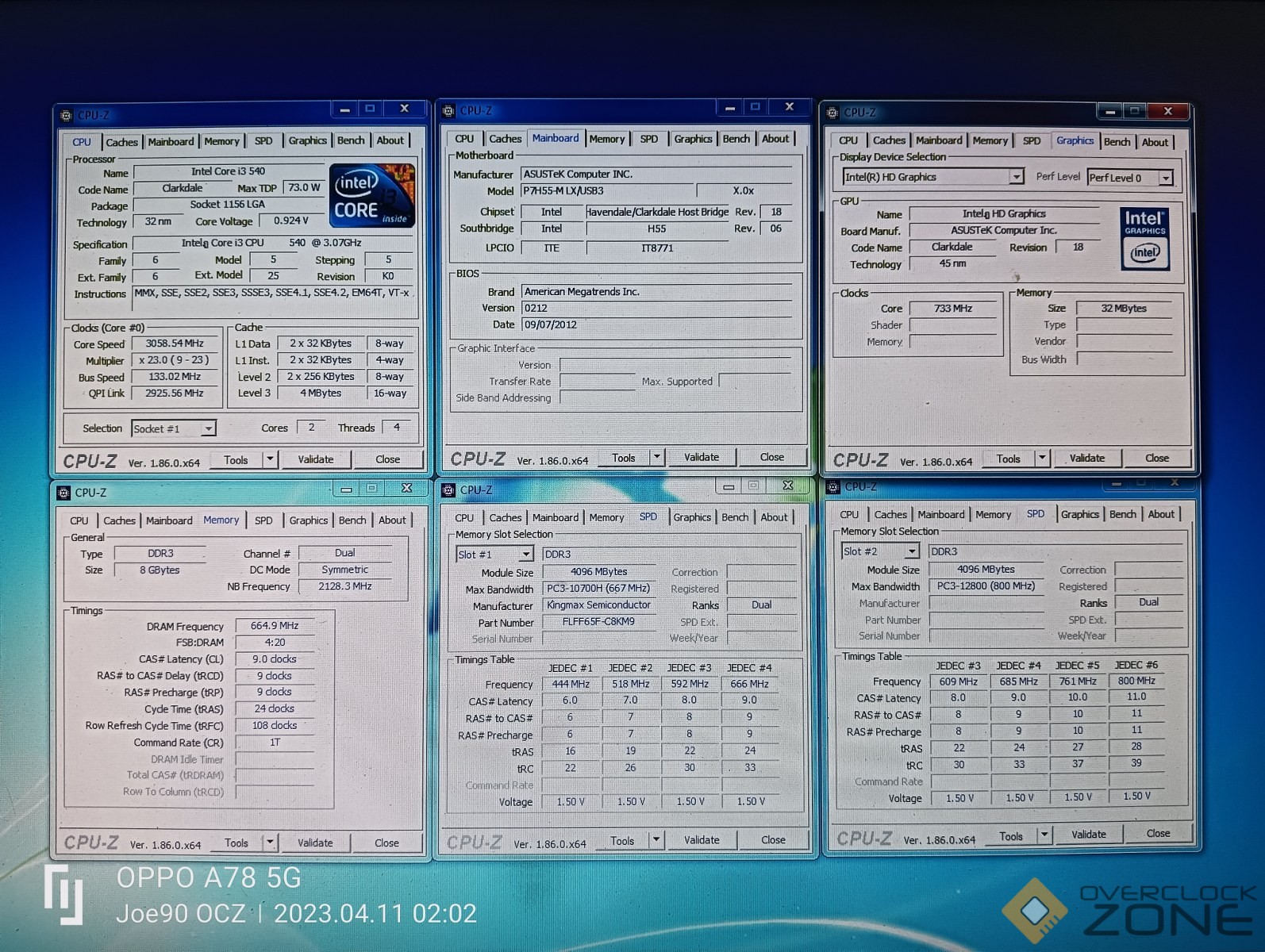
Task: Click Command Rate 1T value
Action: 275,743
